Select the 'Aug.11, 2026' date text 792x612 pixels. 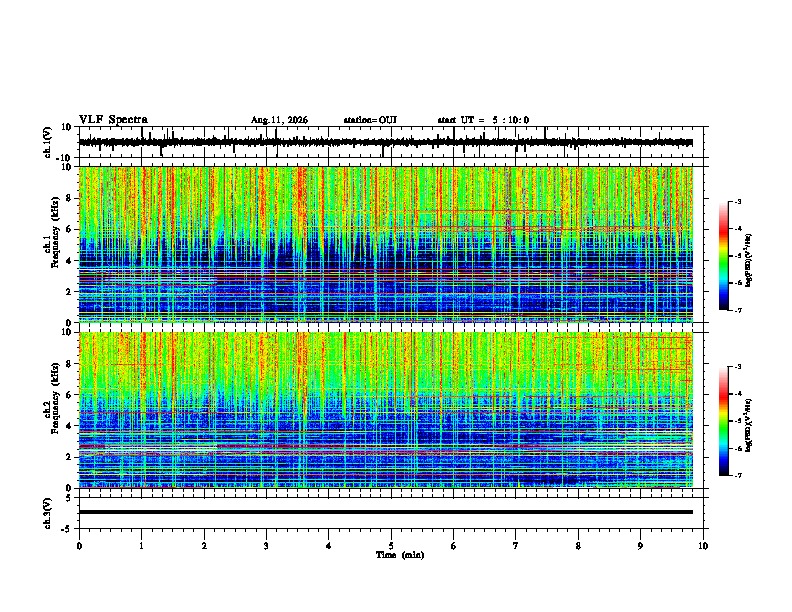(279, 120)
